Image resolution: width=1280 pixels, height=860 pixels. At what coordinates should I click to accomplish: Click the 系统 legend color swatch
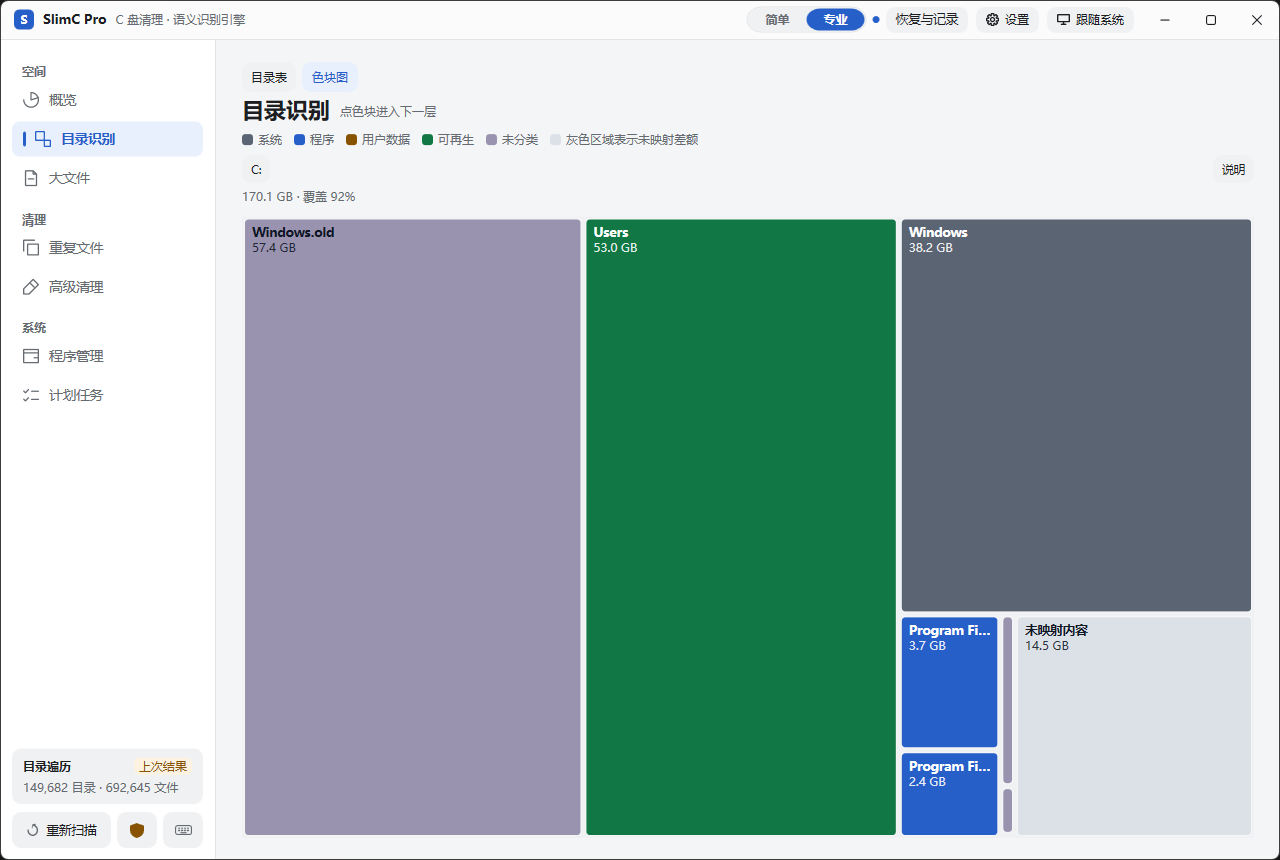click(x=248, y=140)
